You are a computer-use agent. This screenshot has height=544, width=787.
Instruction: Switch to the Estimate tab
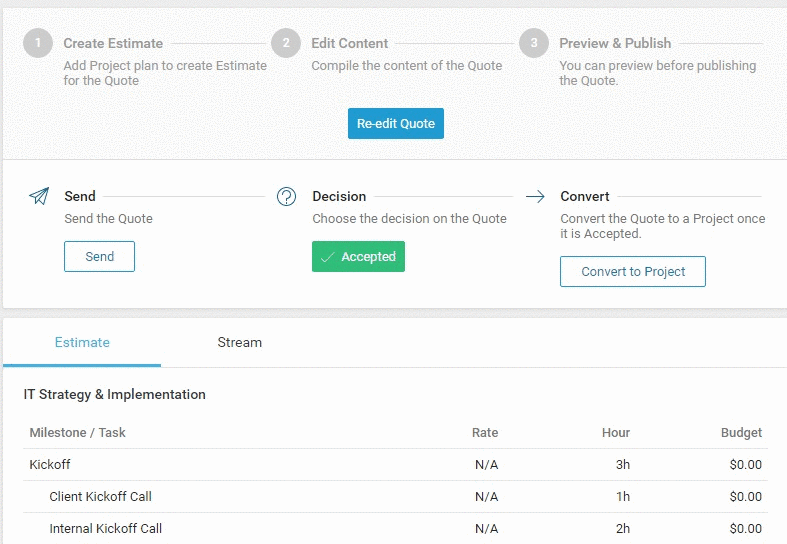(82, 342)
